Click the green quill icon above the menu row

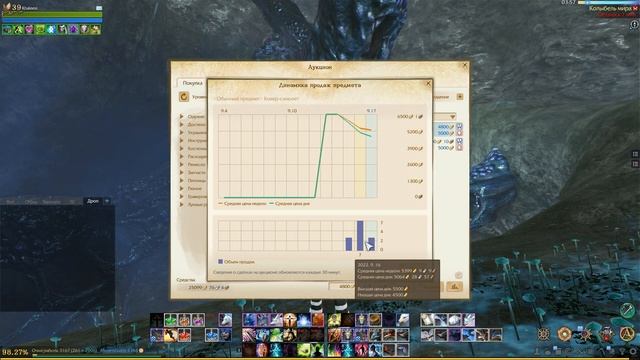click(627, 311)
